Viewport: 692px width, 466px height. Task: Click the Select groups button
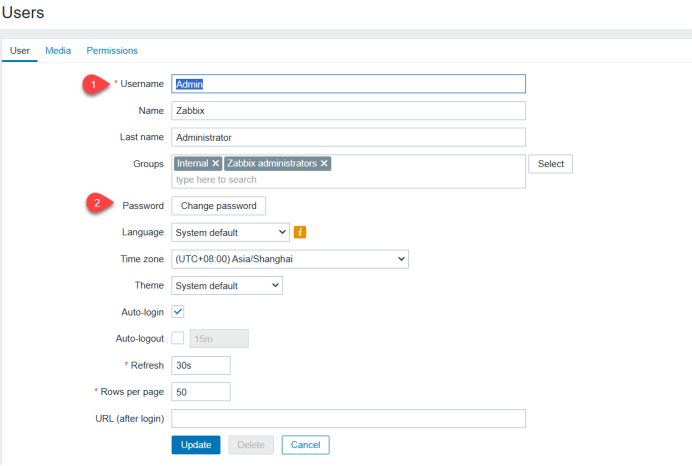tap(550, 164)
